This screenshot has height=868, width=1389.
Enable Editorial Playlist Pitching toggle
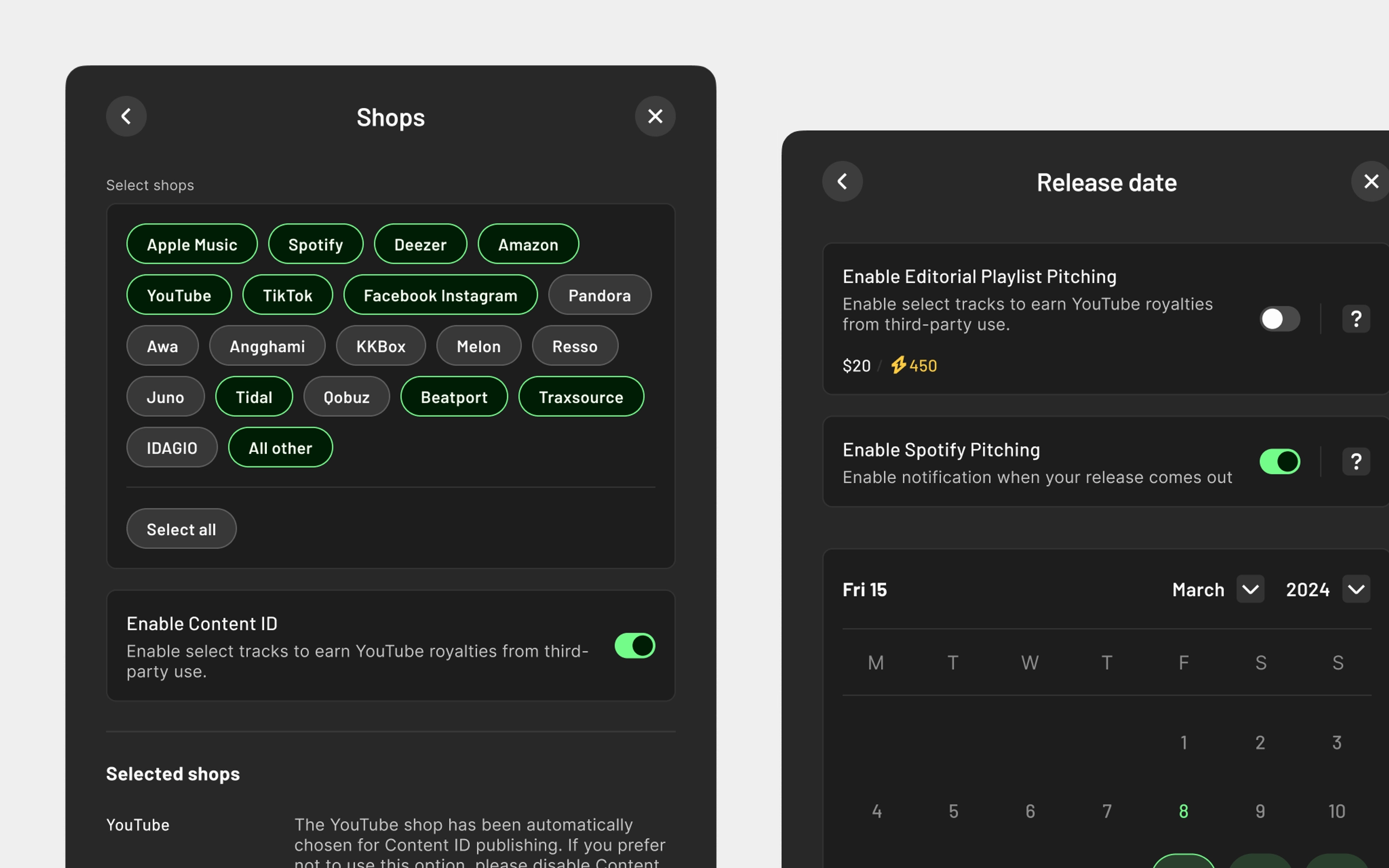point(1279,319)
